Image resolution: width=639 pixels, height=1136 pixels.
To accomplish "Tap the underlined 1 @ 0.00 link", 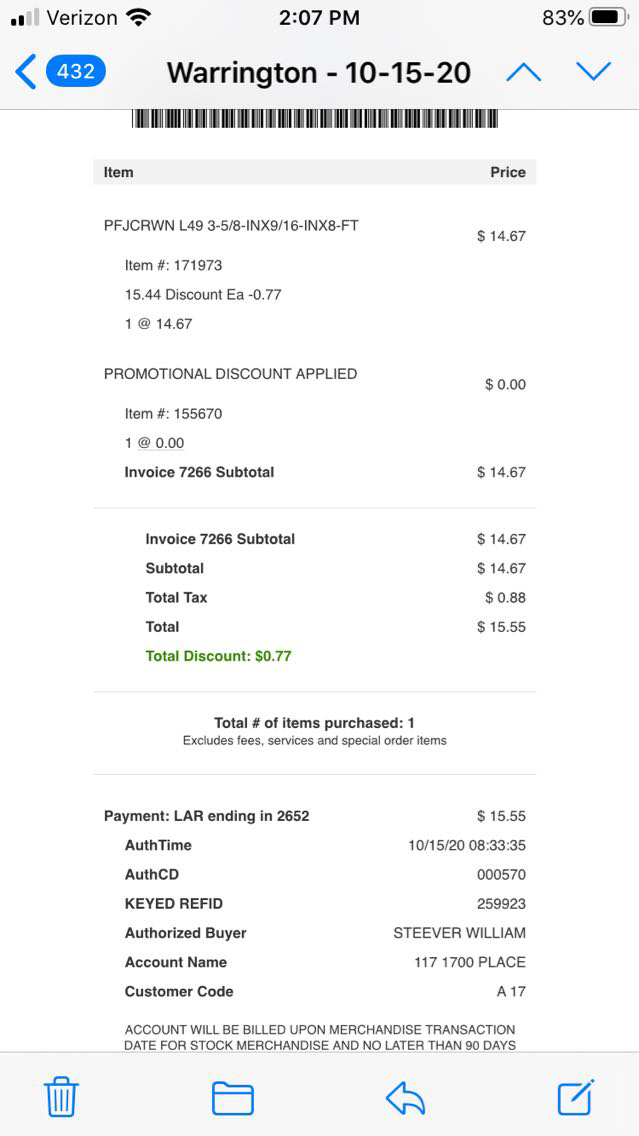I will click(154, 443).
